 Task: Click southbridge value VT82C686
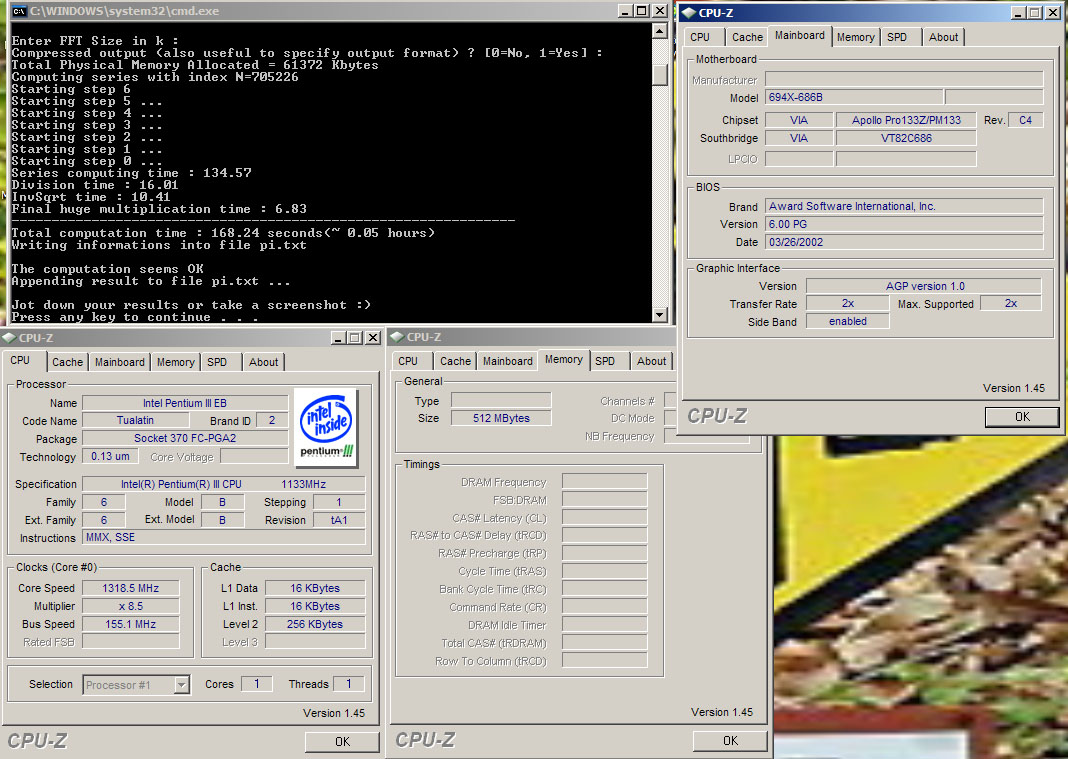pos(906,138)
